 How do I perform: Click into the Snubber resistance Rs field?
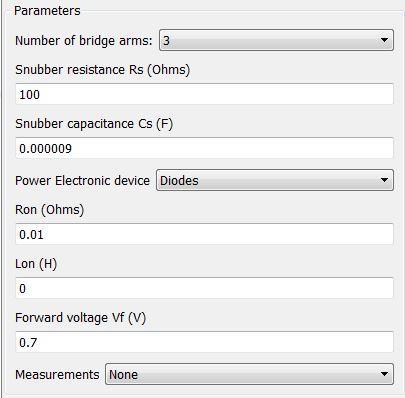pyautogui.click(x=204, y=94)
